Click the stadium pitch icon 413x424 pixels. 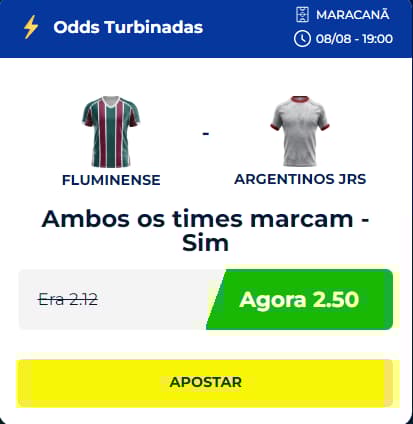pos(302,14)
